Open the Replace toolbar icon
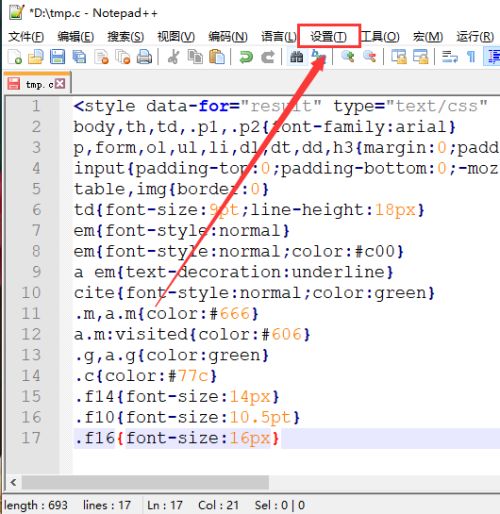500x514 pixels. [318, 57]
